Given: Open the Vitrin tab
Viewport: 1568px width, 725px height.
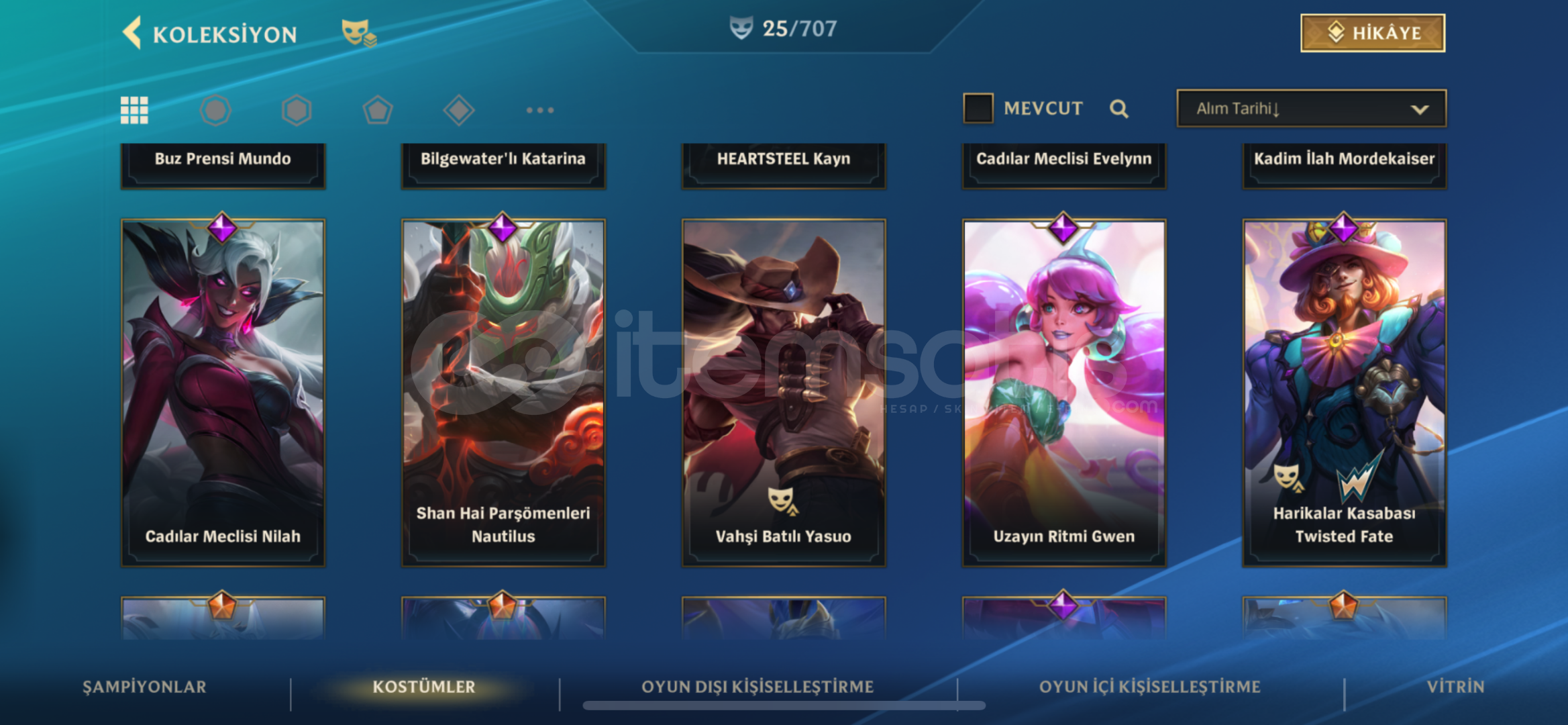Looking at the screenshot, I should [x=1455, y=687].
